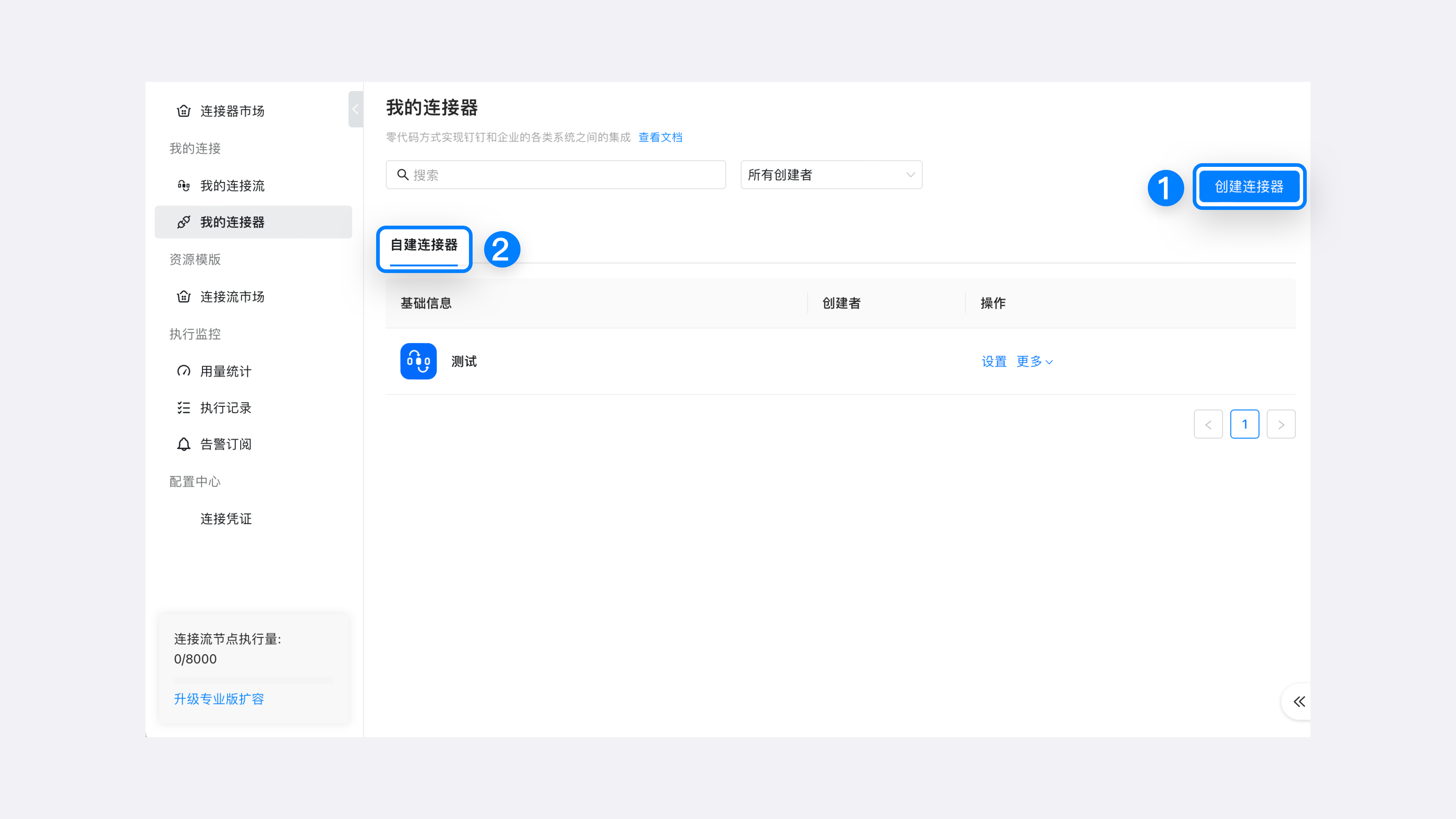The height and width of the screenshot is (819, 1456).
Task: Click the blue 测试 connector icon
Action: coord(418,361)
